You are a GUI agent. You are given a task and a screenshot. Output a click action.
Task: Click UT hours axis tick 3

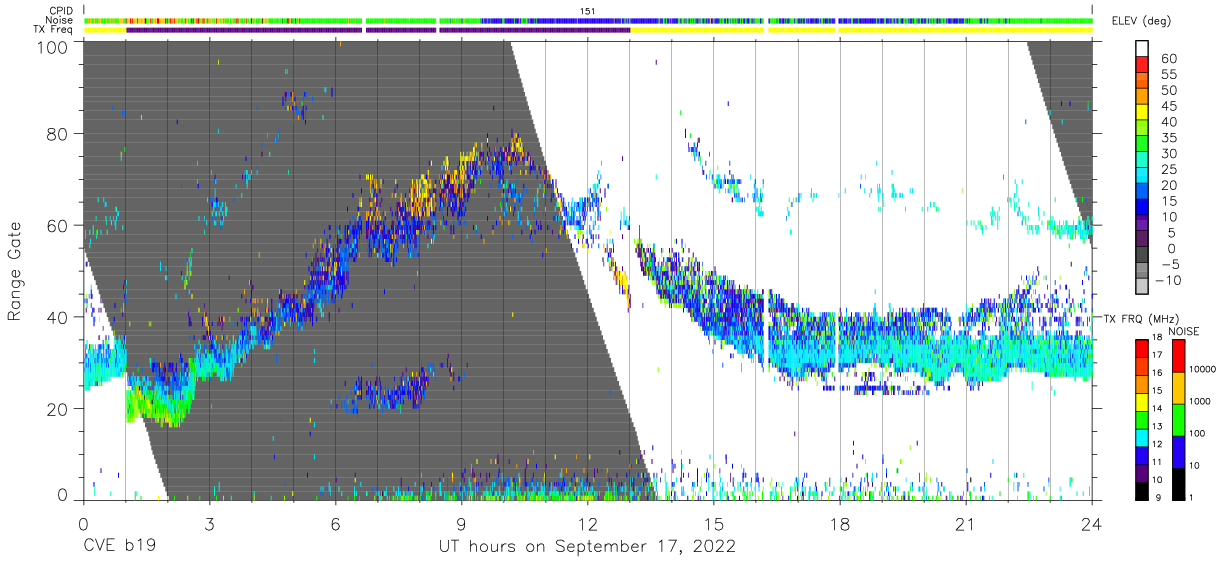click(x=209, y=524)
